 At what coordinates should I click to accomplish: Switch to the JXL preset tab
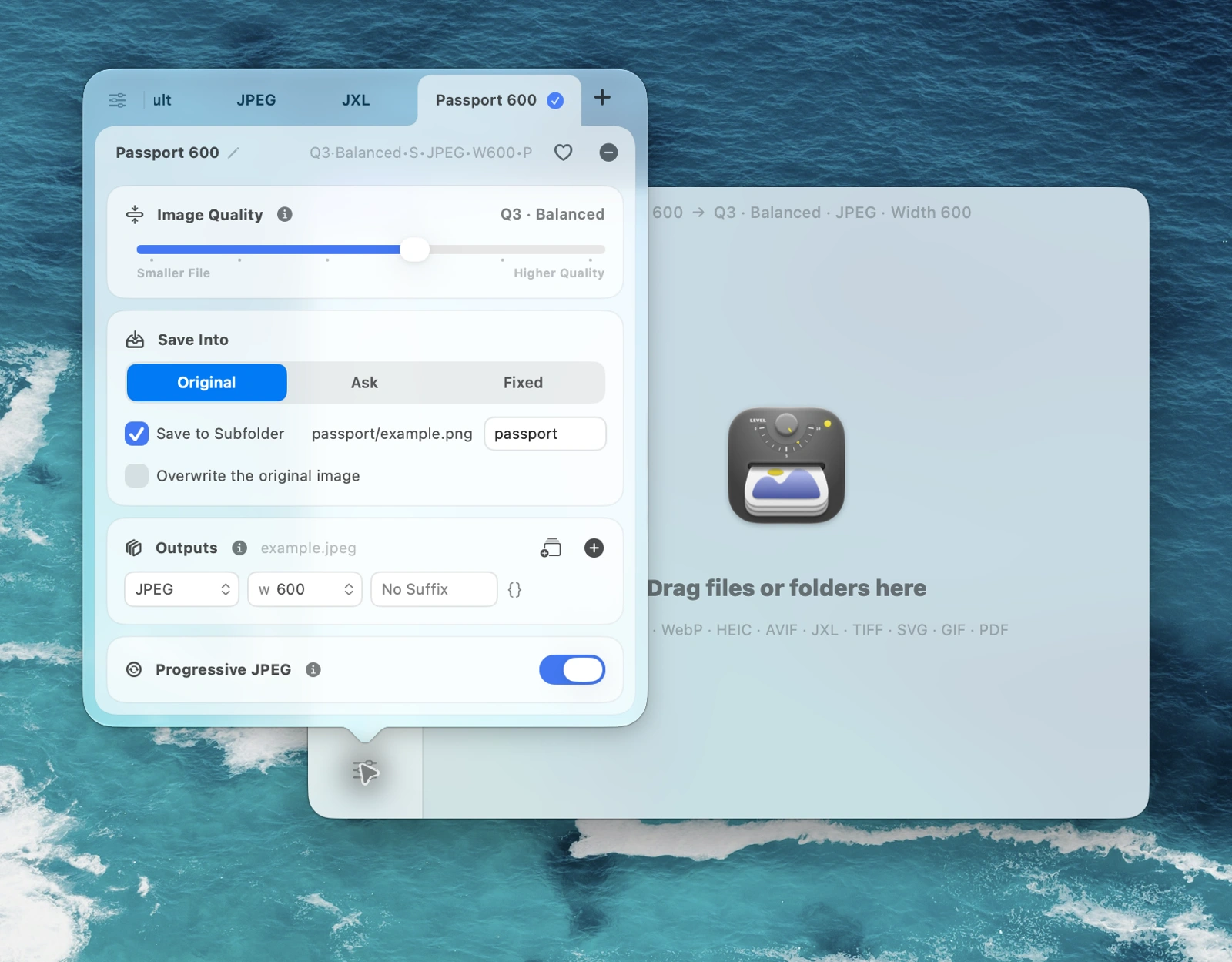pos(356,100)
